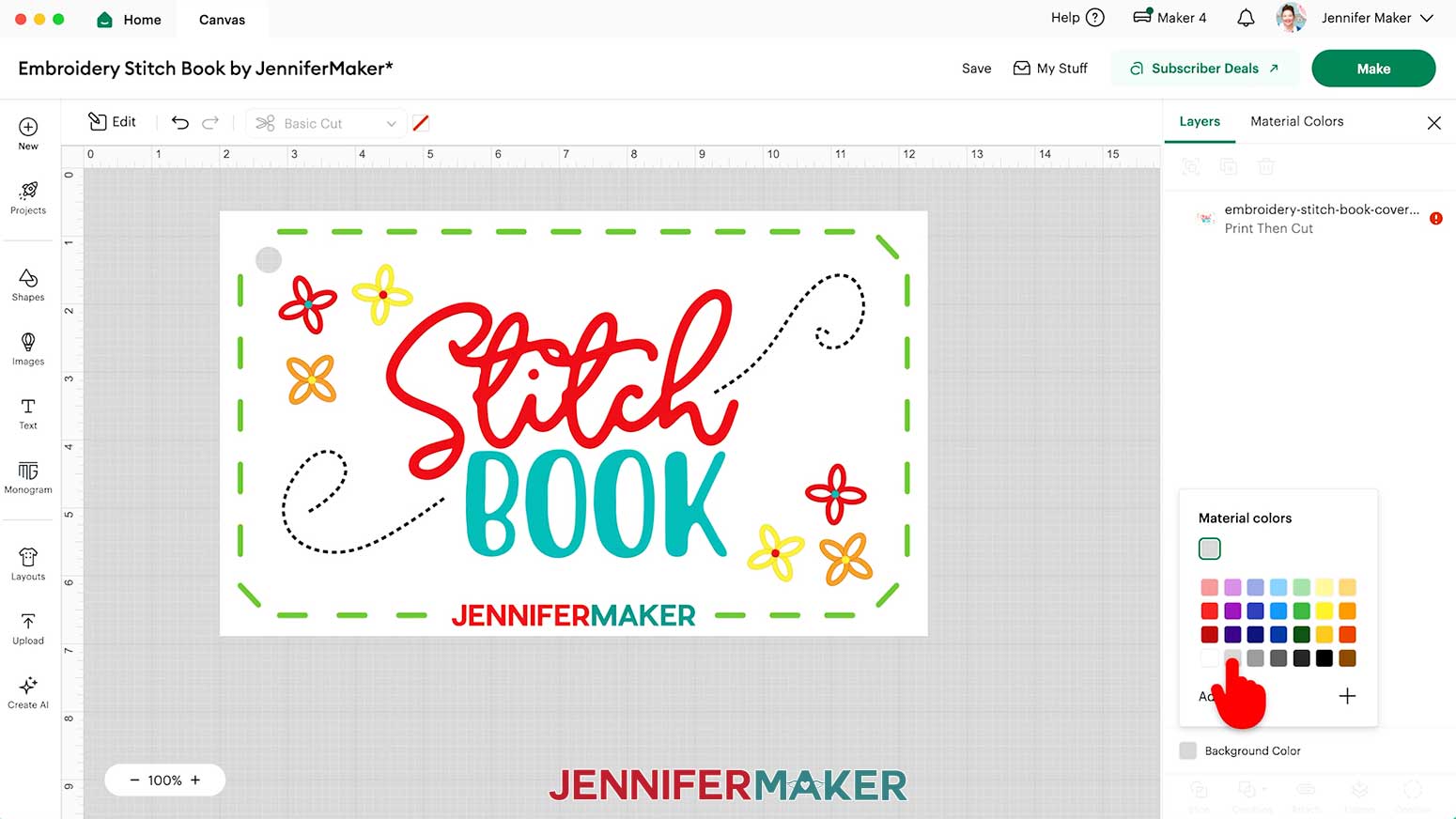This screenshot has width=1456, height=819.
Task: Pick the white material color swatch
Action: pyautogui.click(x=1209, y=658)
